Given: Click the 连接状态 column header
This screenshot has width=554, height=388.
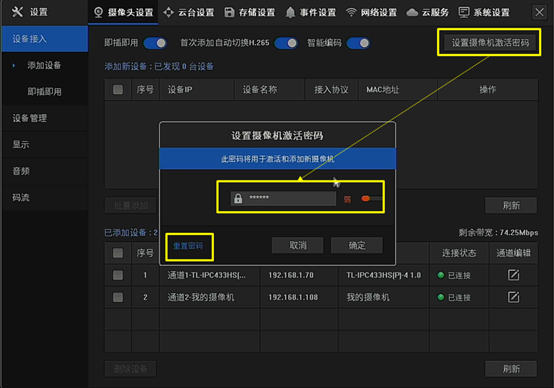Looking at the screenshot, I should click(x=459, y=253).
